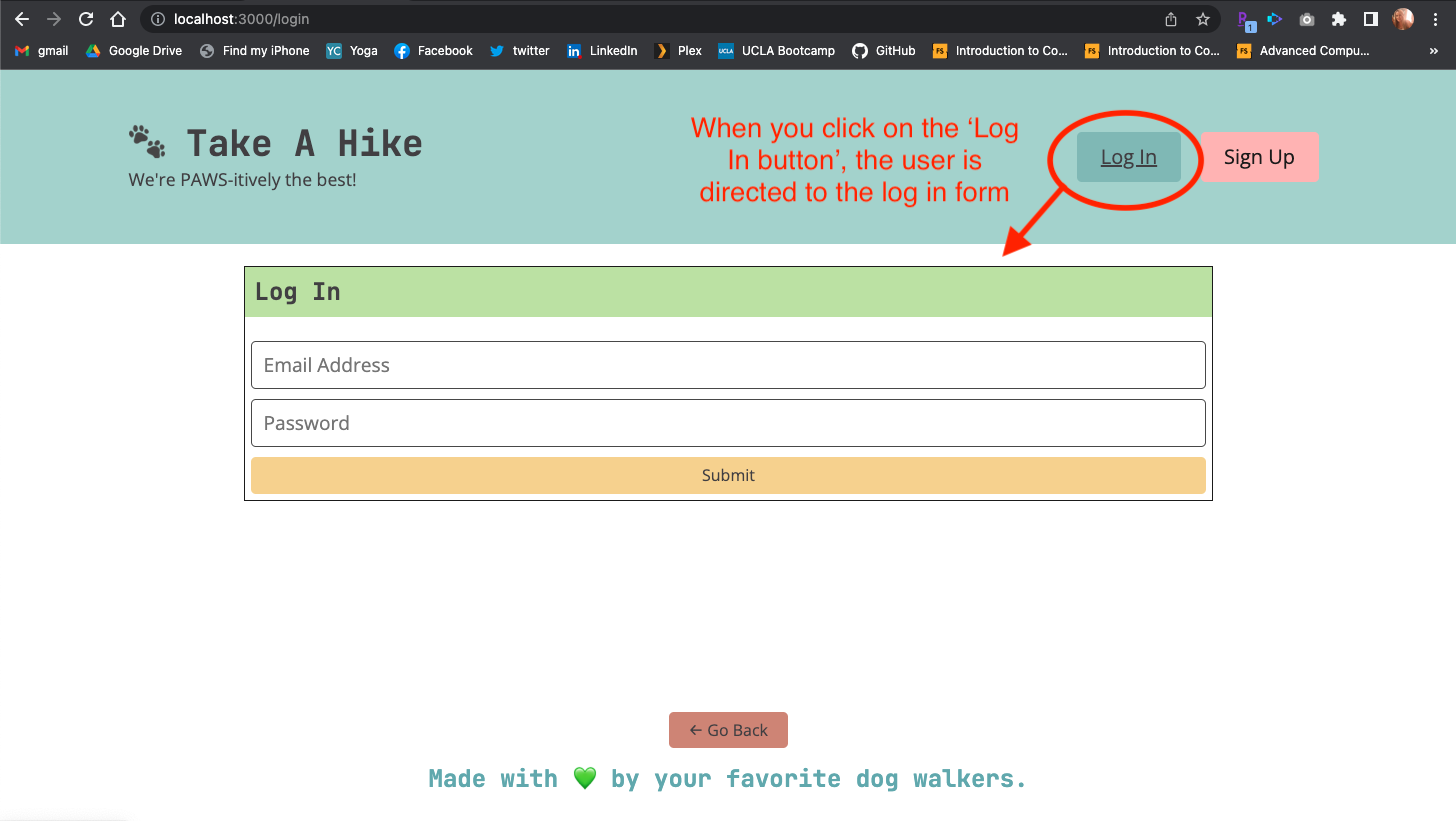Click the share icon in address bar
Viewport: 1456px width, 821px height.
pos(1171,19)
